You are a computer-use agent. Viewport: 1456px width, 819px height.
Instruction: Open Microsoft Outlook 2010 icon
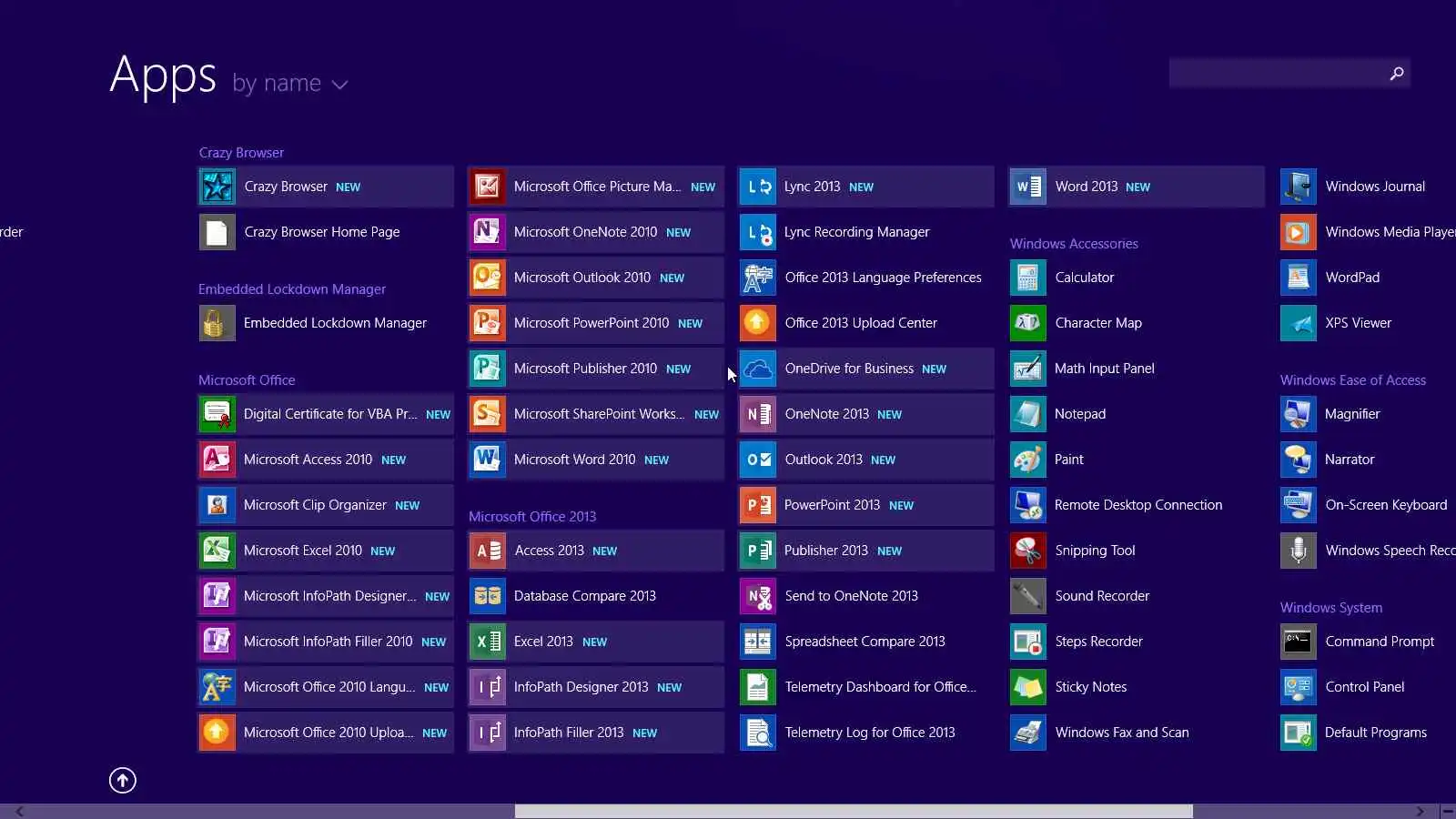click(487, 278)
